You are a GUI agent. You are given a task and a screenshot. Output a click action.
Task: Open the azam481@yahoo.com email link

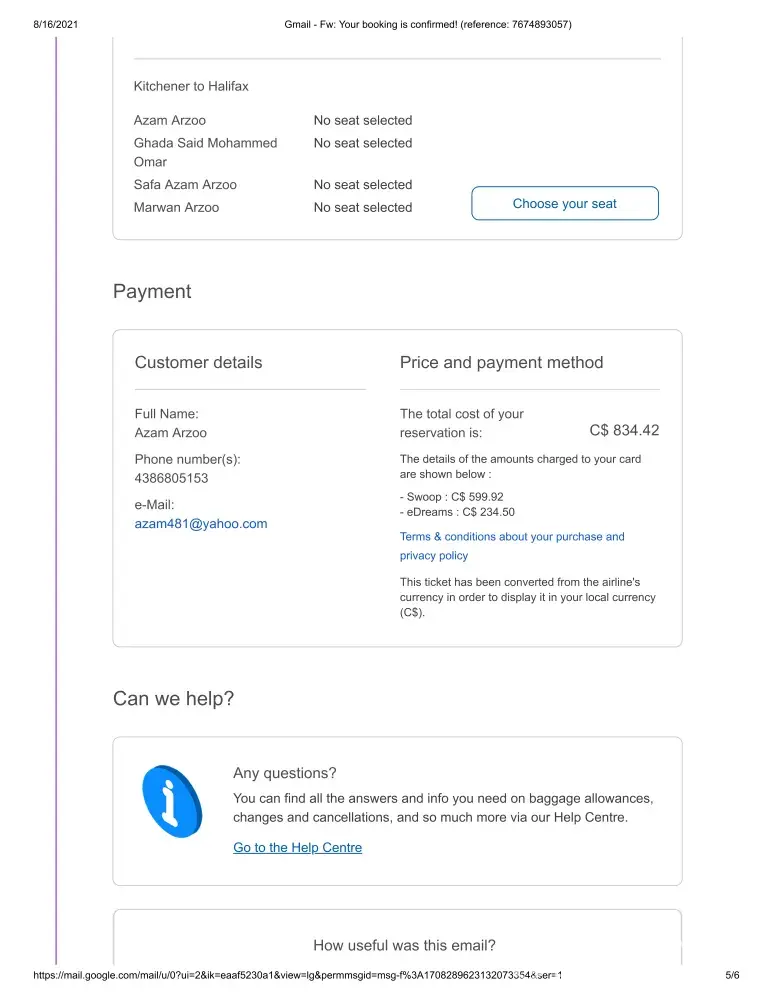click(x=201, y=524)
